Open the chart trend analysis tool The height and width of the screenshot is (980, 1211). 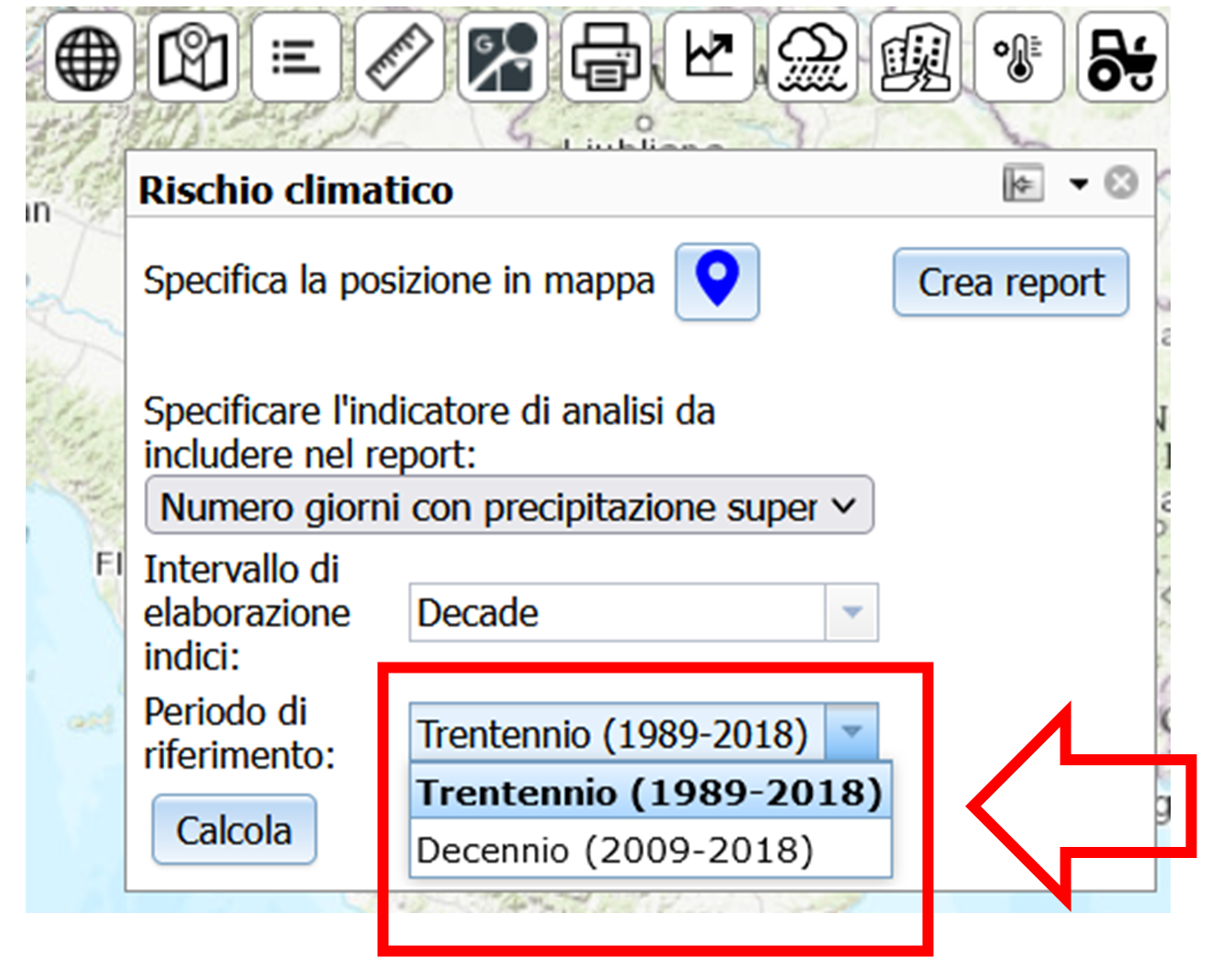click(709, 58)
